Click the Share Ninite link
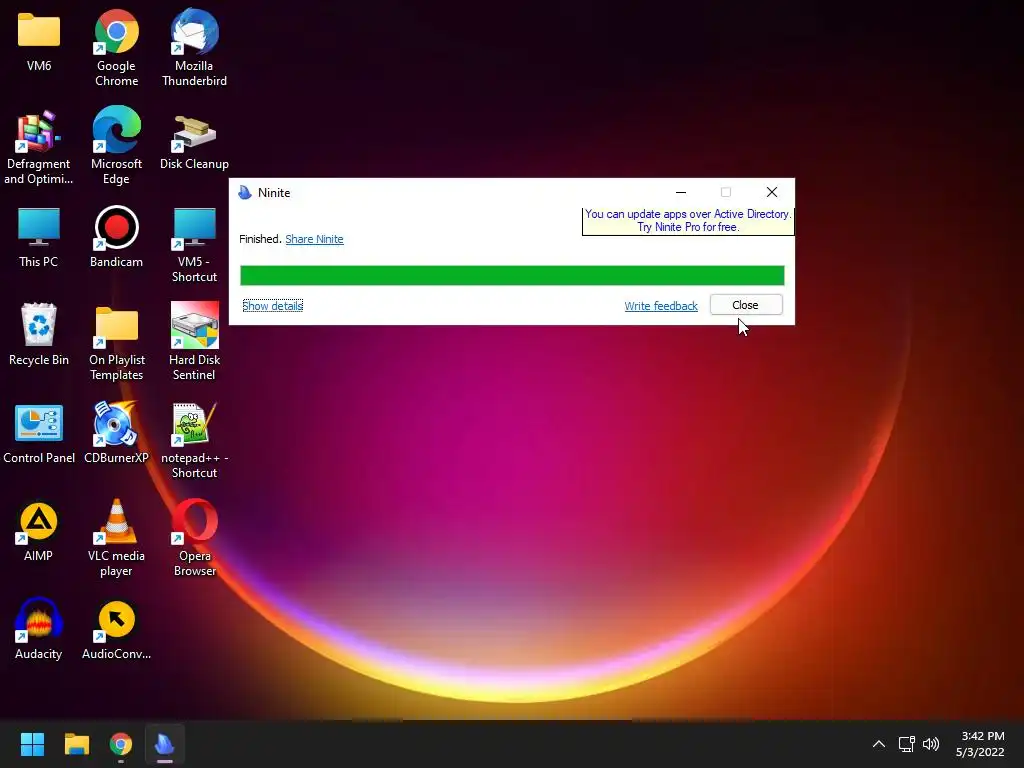This screenshot has width=1024, height=768. point(314,239)
